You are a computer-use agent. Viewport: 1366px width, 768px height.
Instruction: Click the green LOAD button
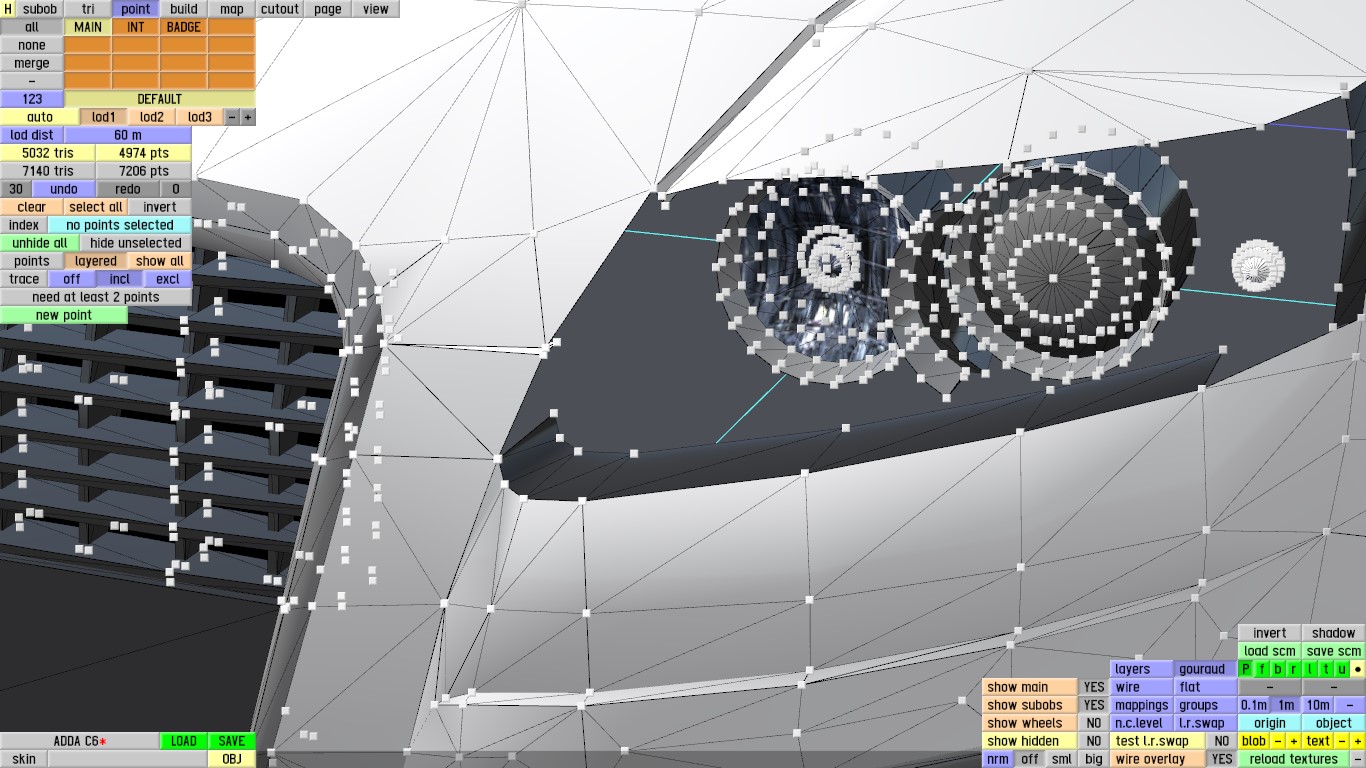184,741
